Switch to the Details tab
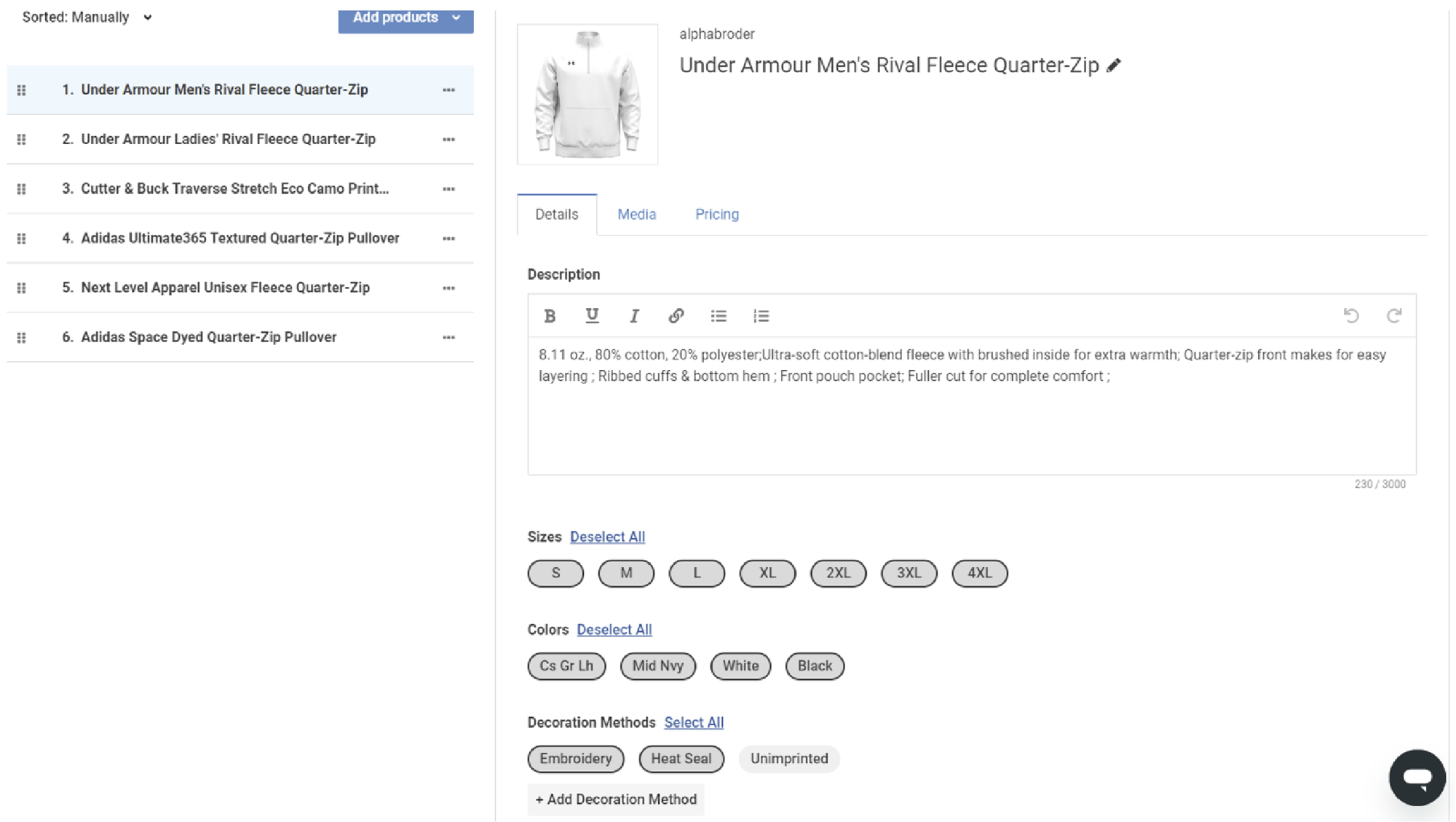Viewport: 1456px width, 822px height. (x=557, y=215)
